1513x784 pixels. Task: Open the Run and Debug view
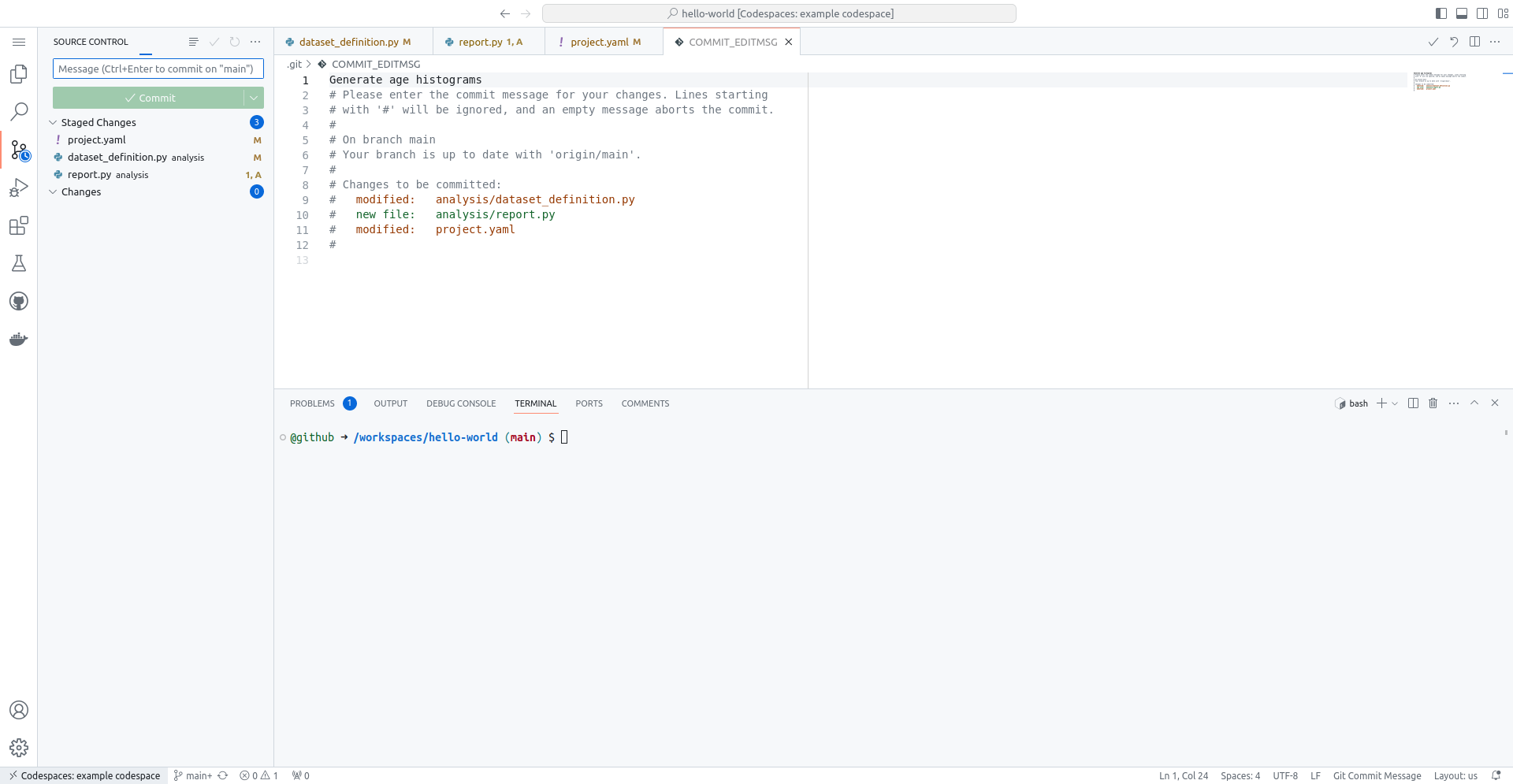tap(19, 188)
